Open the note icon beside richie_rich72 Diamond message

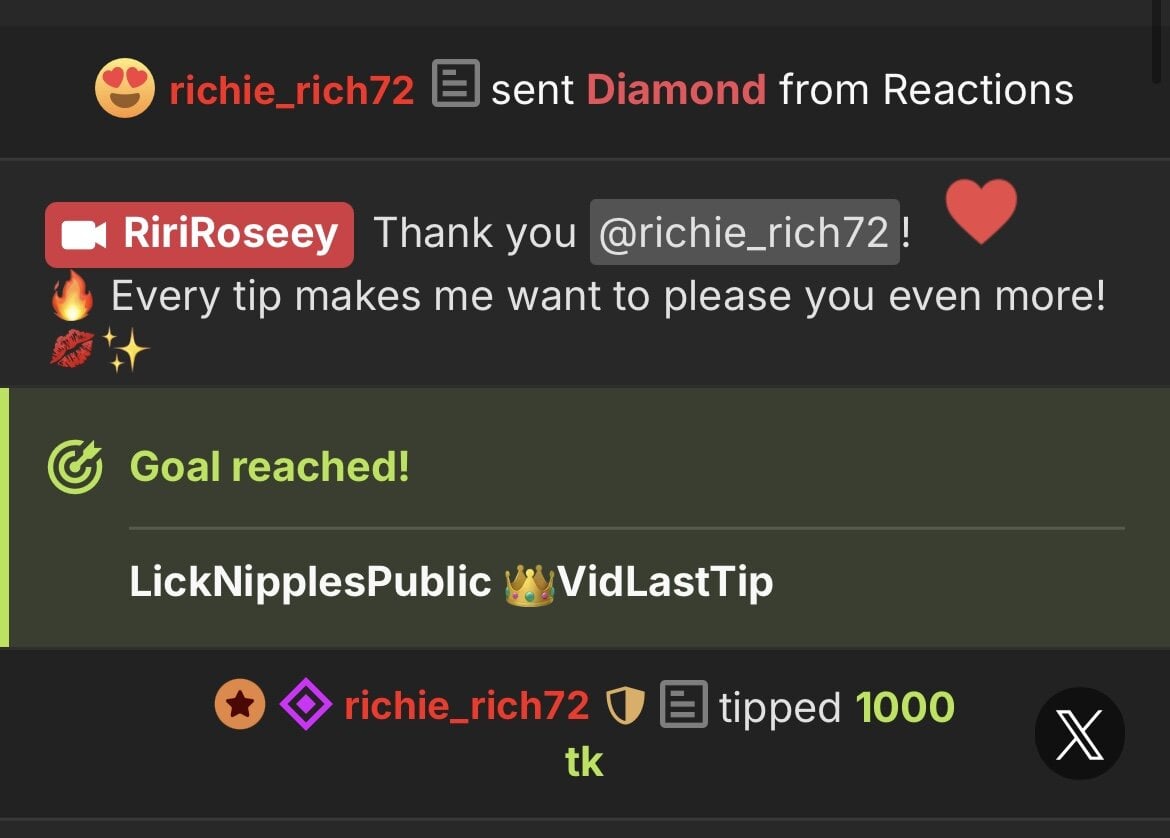(x=456, y=83)
